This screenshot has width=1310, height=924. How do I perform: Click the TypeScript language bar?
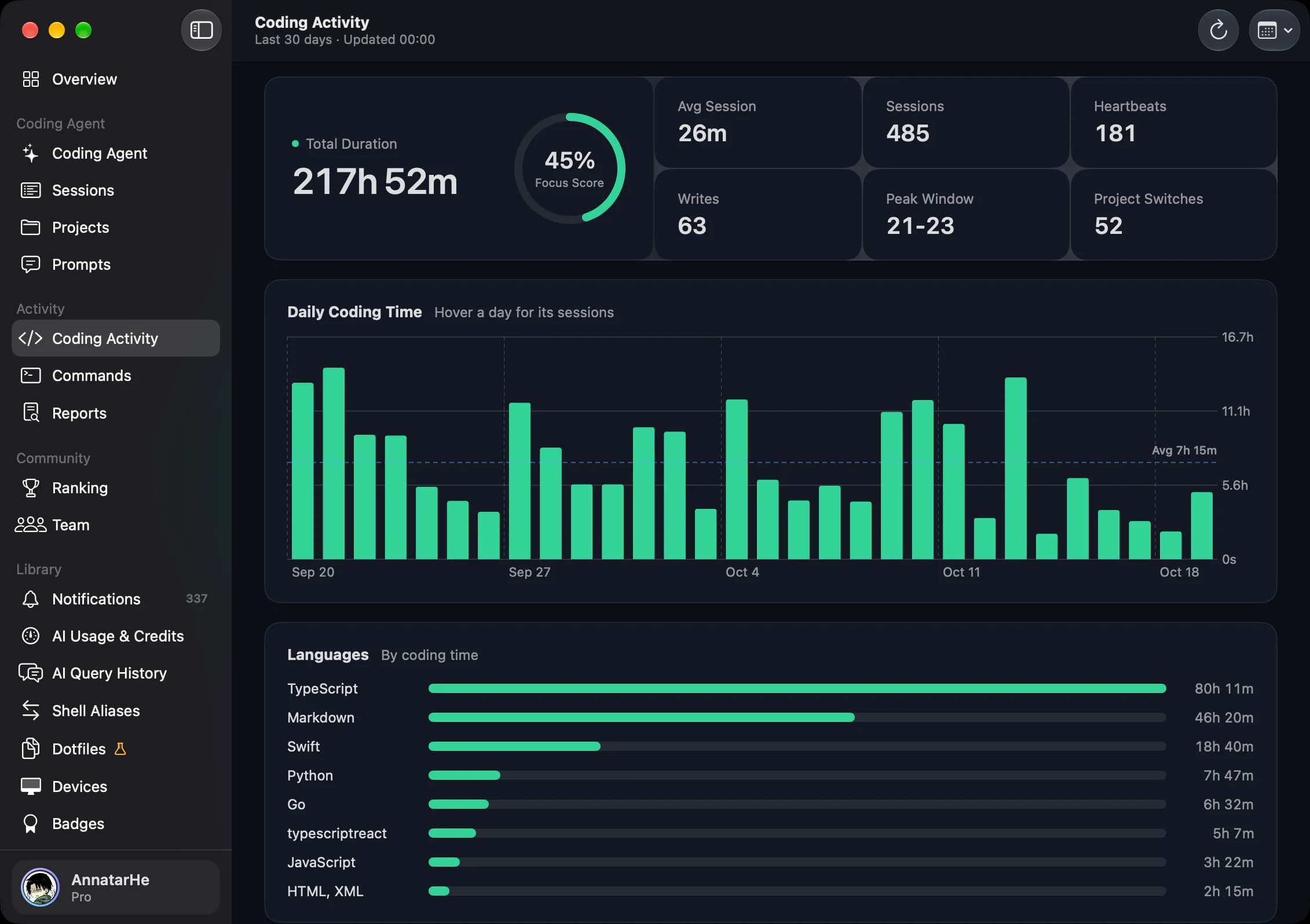797,688
